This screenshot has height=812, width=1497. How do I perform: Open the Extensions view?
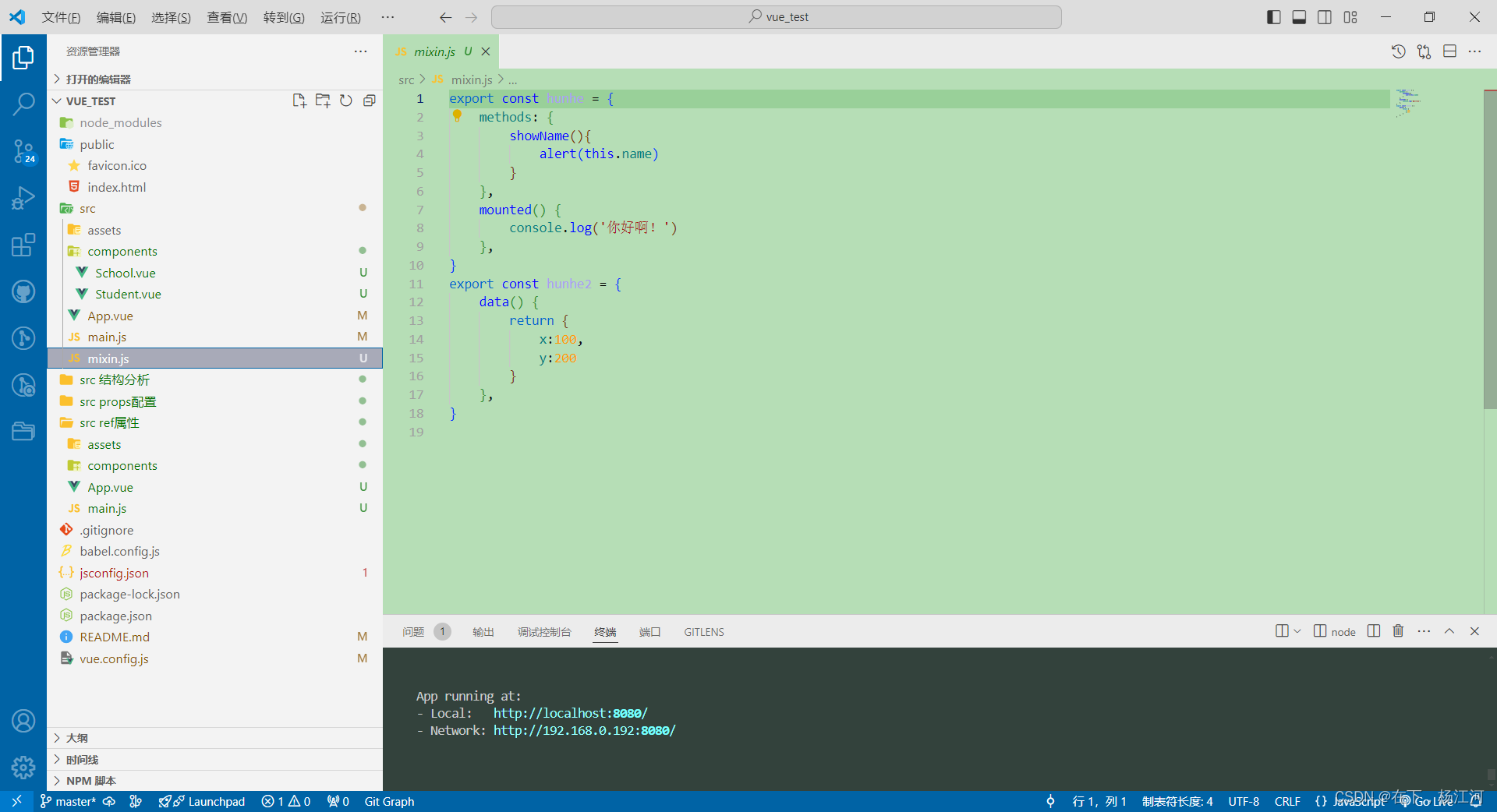click(x=23, y=245)
